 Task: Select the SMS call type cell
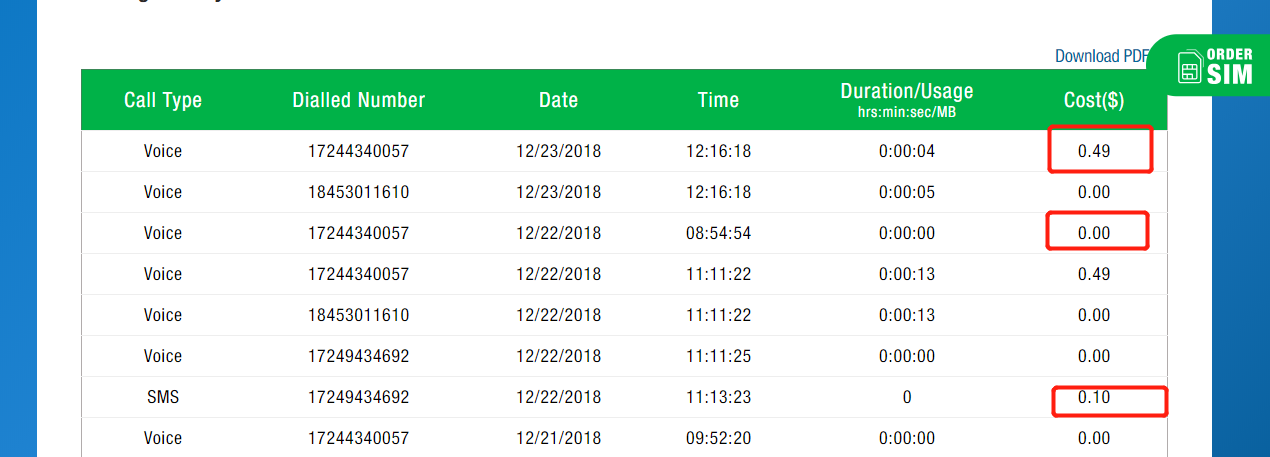pyautogui.click(x=163, y=397)
